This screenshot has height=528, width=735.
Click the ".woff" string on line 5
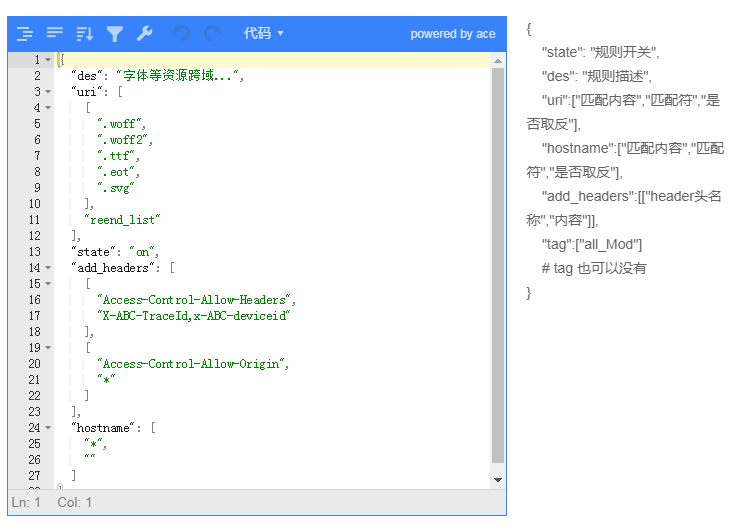coord(120,124)
